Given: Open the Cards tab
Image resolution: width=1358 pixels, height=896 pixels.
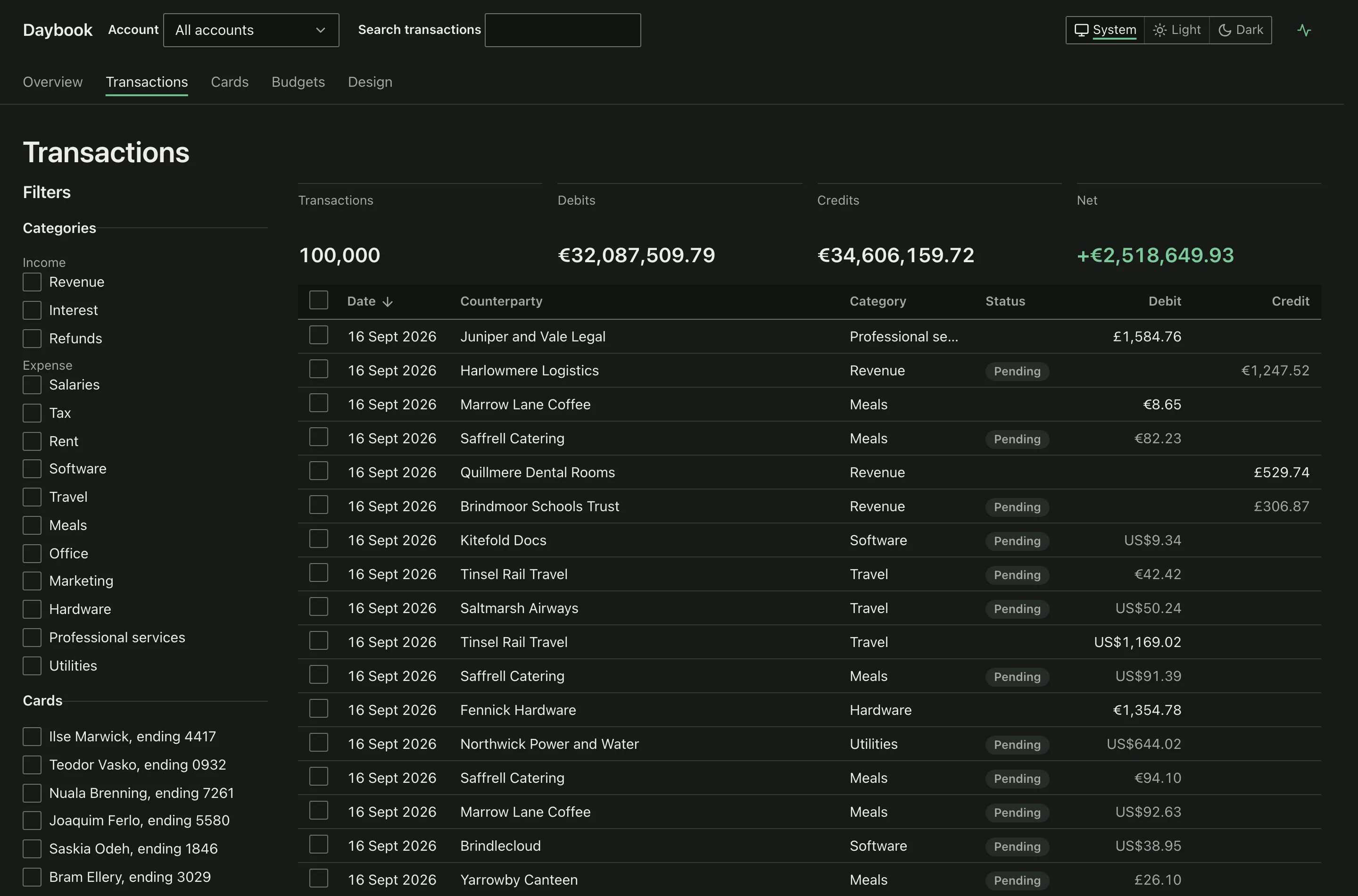Looking at the screenshot, I should point(230,82).
